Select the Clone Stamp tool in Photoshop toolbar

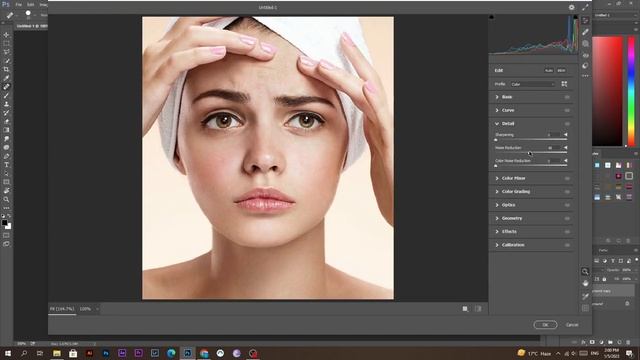6,104
